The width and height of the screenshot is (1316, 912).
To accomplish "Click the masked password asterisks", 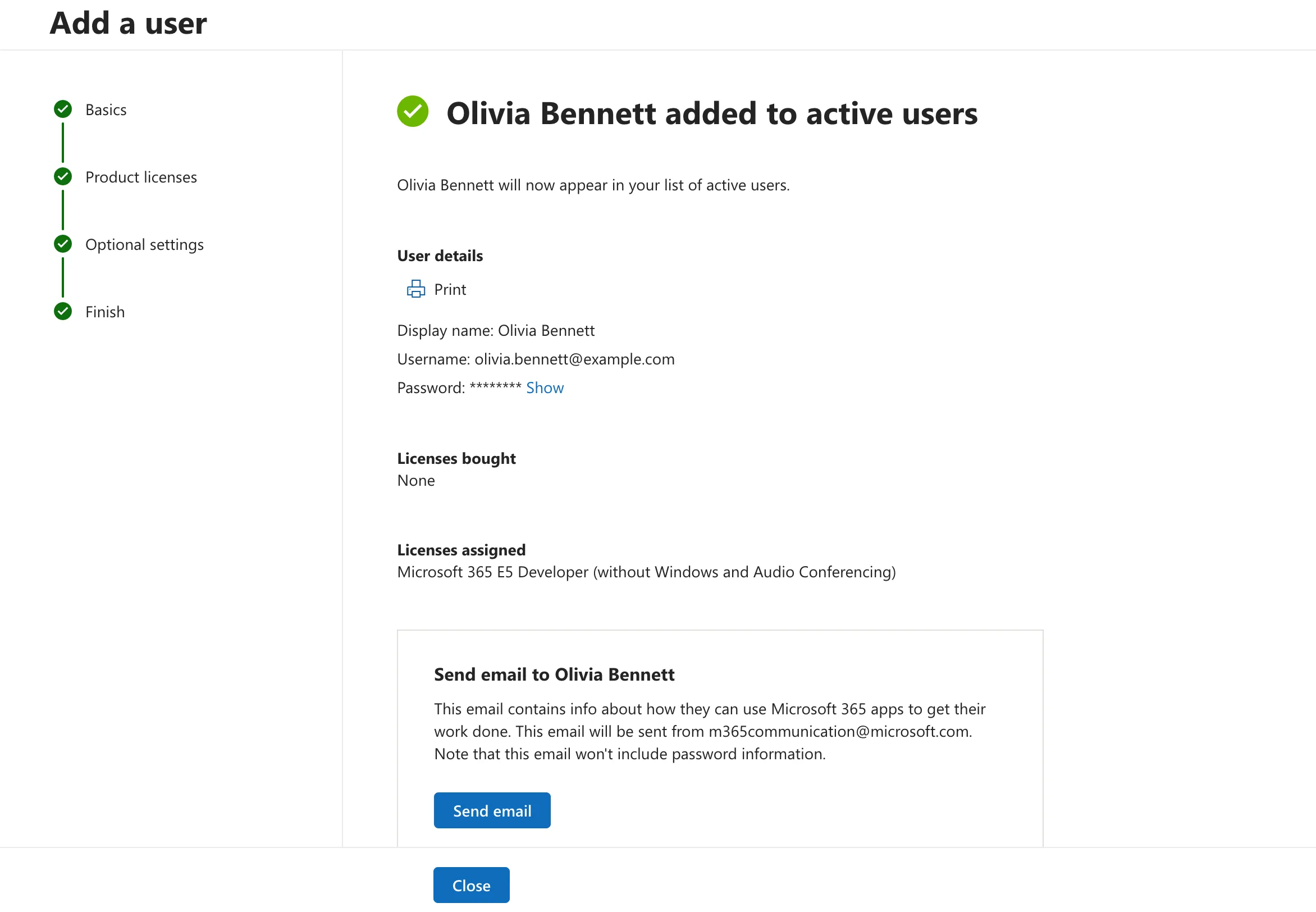I will click(x=495, y=387).
